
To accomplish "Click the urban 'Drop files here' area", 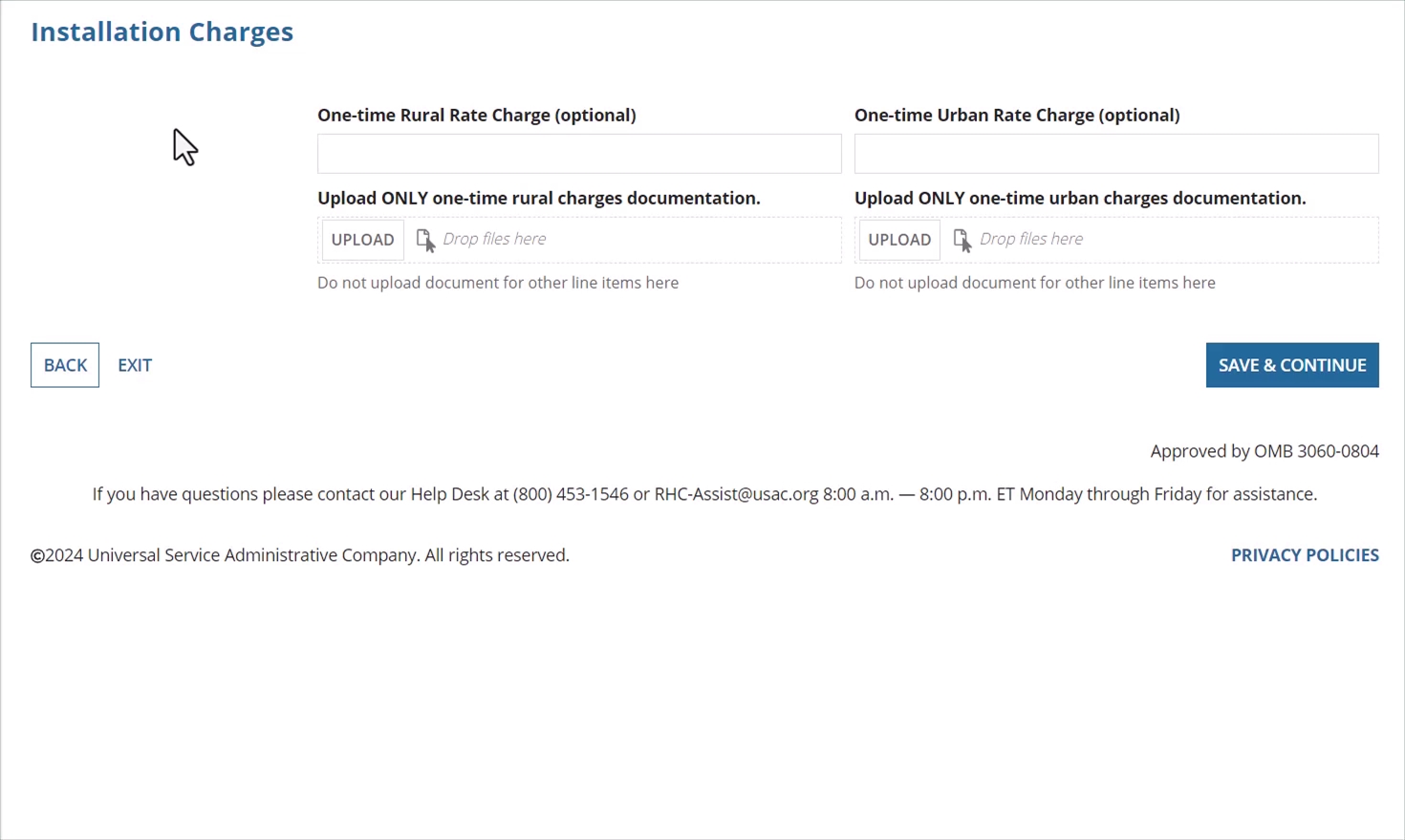I will point(1031,239).
